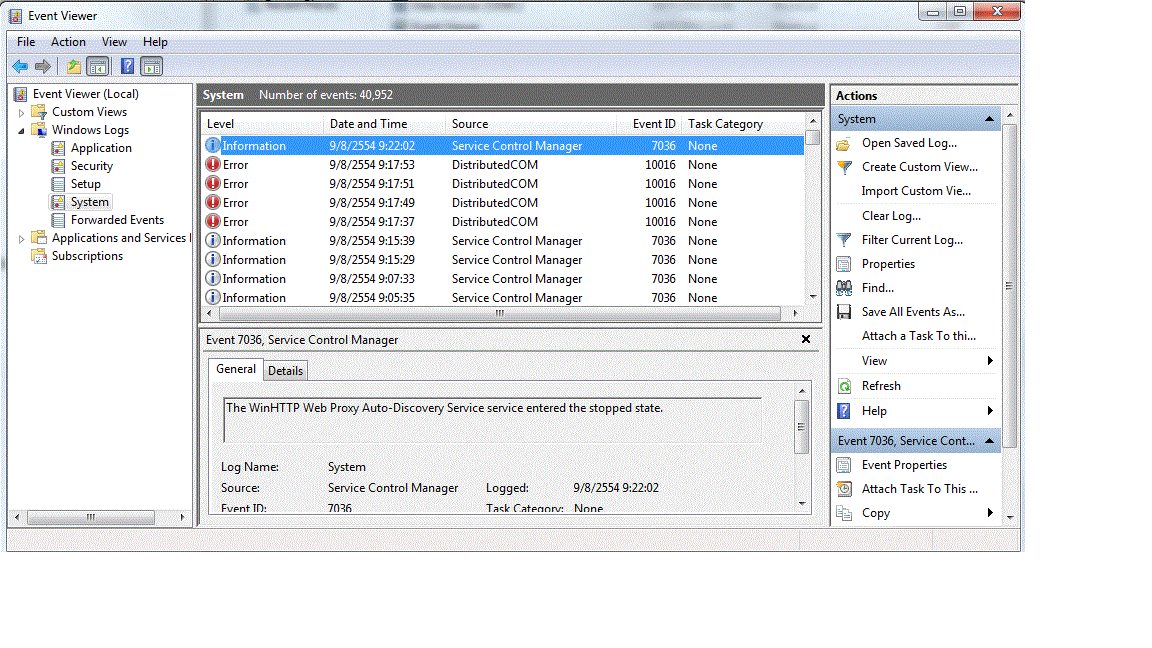
Task: Click Filter Current Log funnel icon
Action: pyautogui.click(x=844, y=240)
